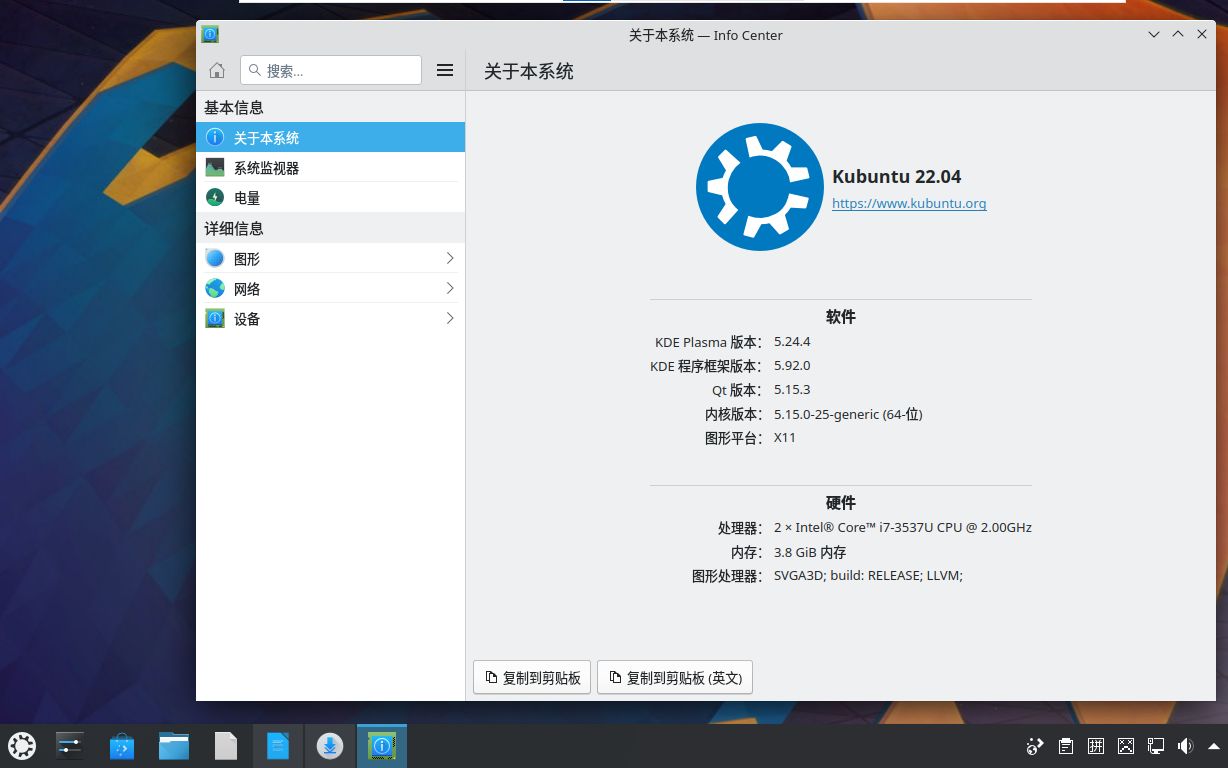This screenshot has width=1228, height=768.
Task: Click 复制到剪贴板 button
Action: pos(532,677)
